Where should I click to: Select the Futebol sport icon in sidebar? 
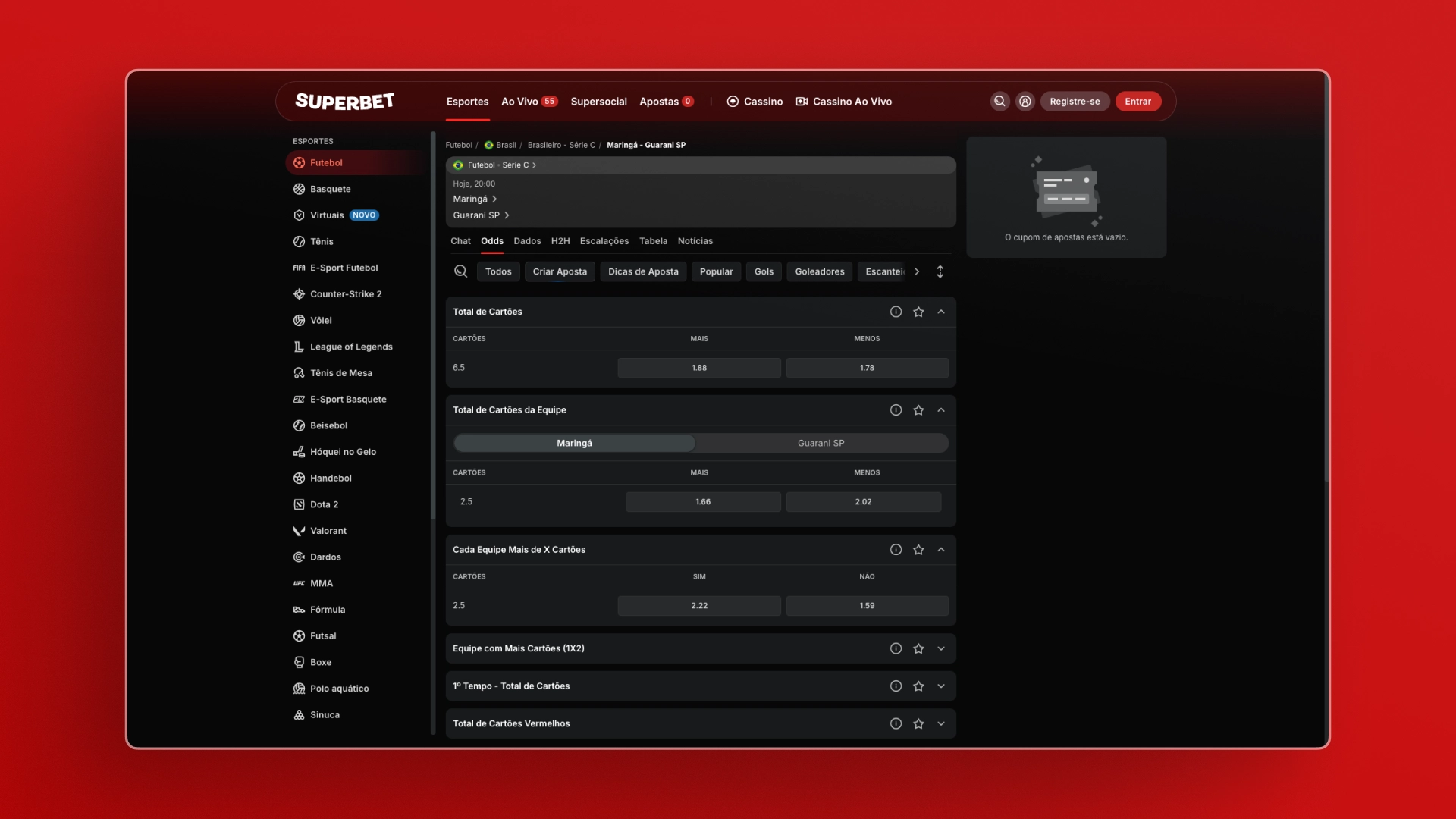pos(299,163)
